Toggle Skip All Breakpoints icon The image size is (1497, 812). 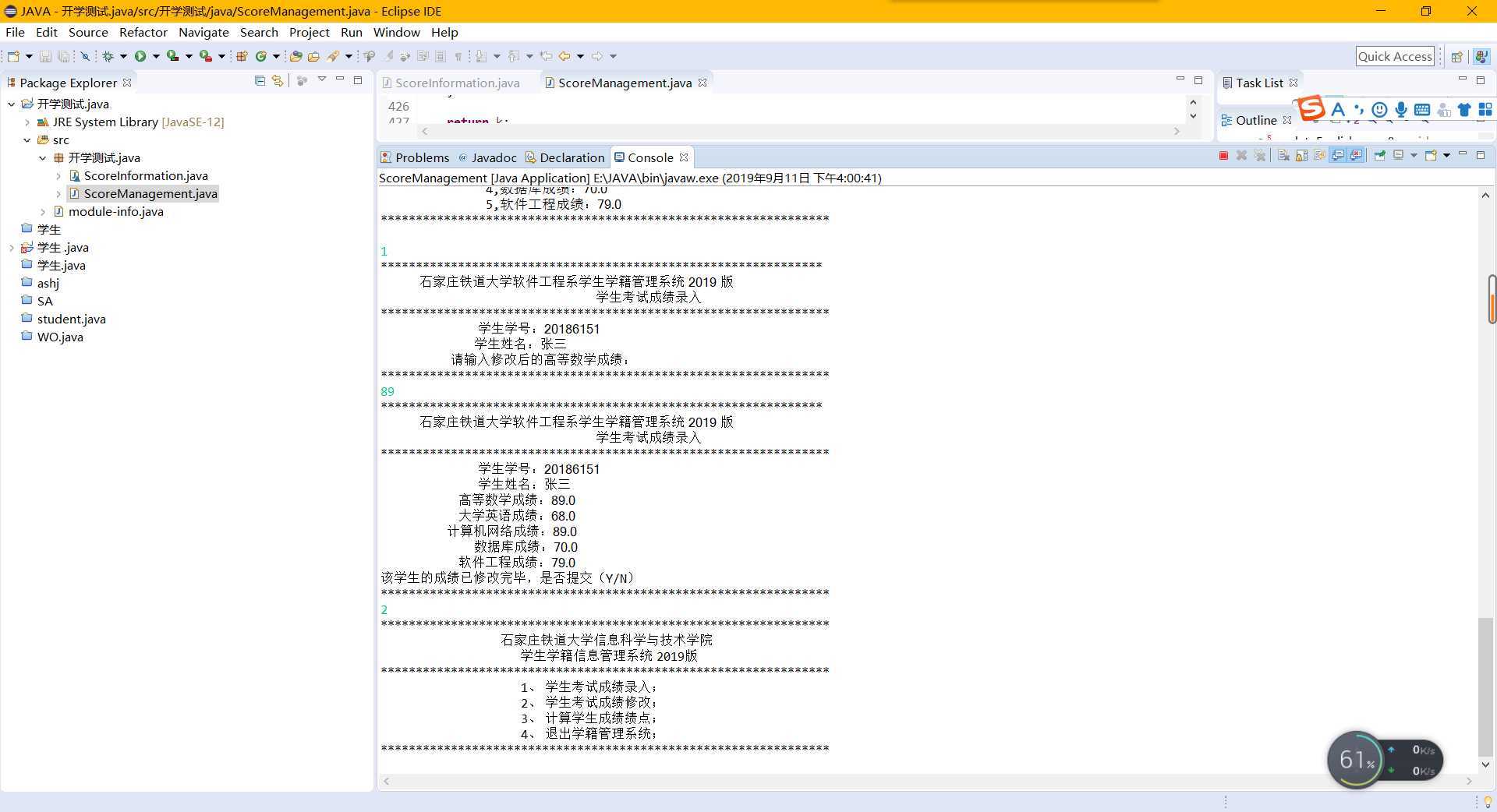[x=85, y=56]
